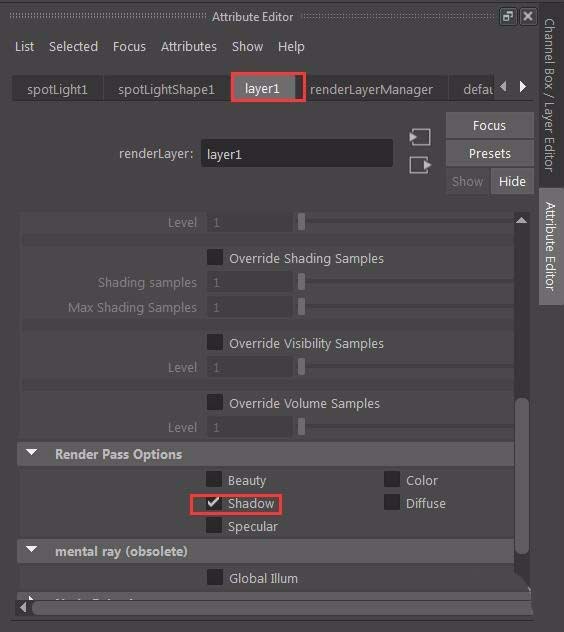Float the Attribute Editor panel
The height and width of the screenshot is (632, 564).
508,17
